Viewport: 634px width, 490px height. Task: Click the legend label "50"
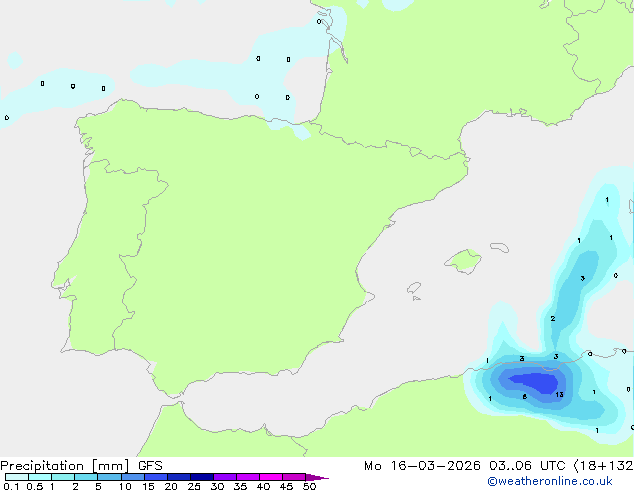pyautogui.click(x=309, y=486)
